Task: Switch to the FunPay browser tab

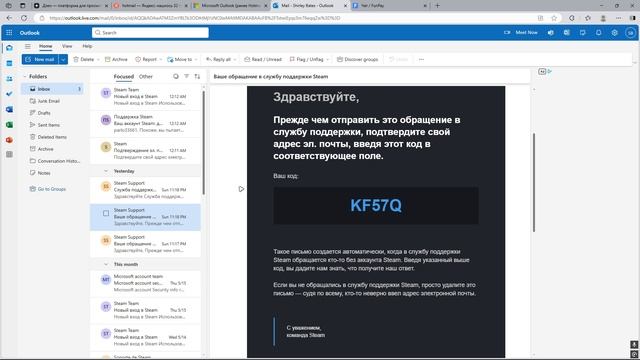Action: click(389, 6)
